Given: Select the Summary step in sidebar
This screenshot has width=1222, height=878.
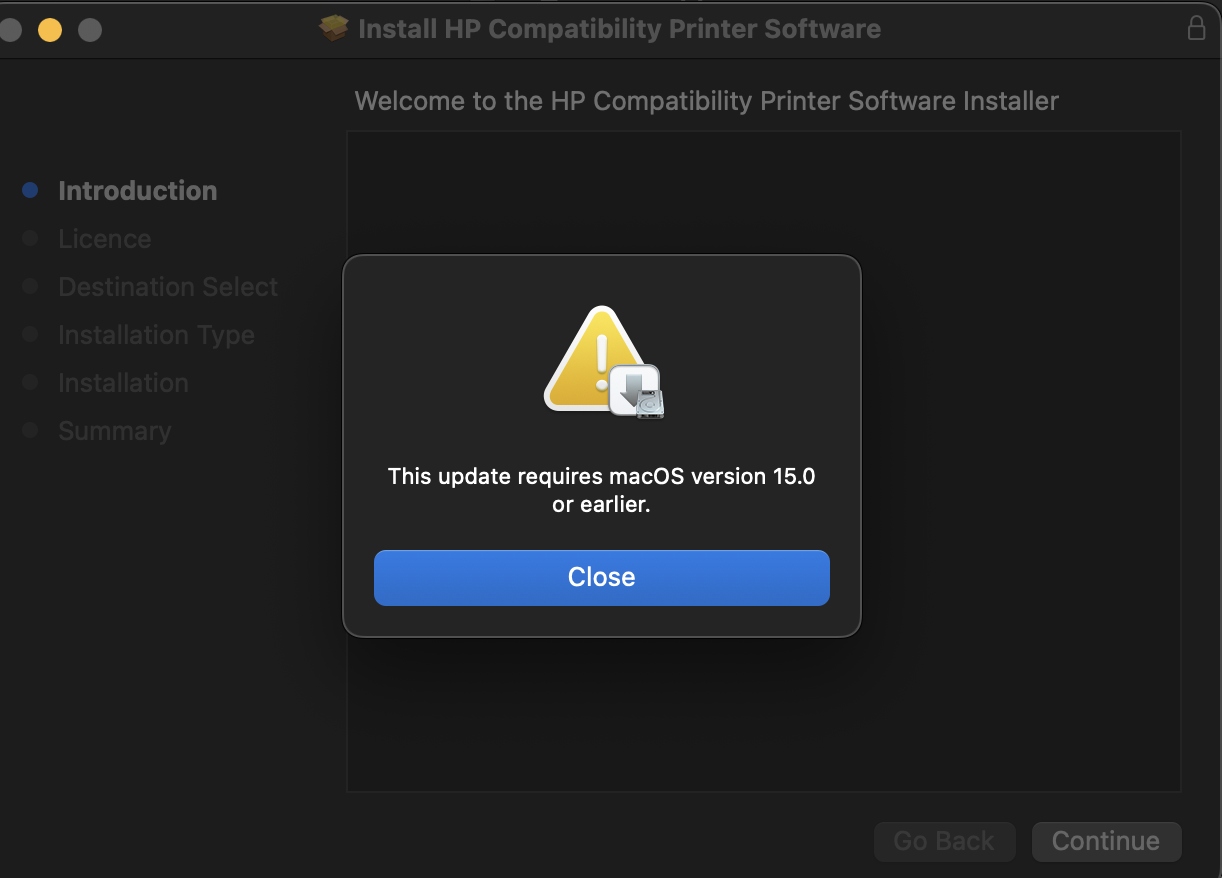Looking at the screenshot, I should tap(114, 431).
